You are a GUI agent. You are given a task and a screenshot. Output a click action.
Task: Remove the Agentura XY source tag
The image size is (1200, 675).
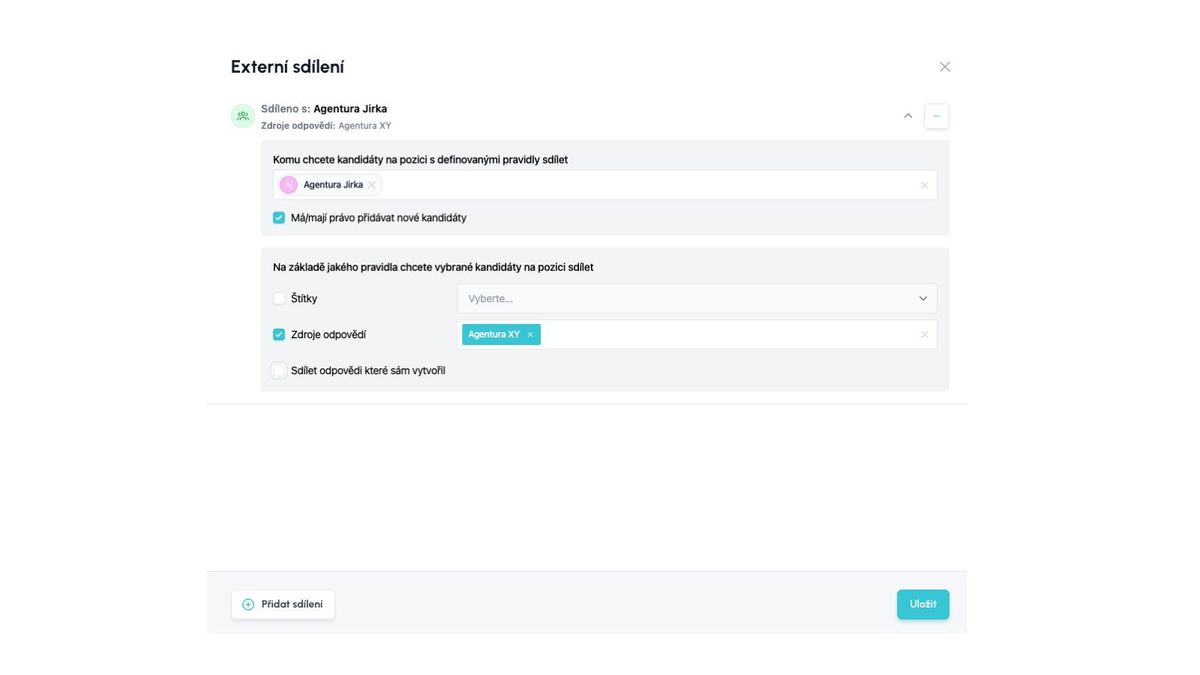(530, 335)
